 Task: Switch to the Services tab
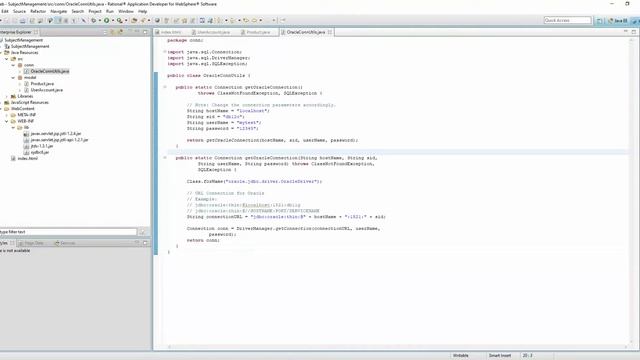click(x=65, y=243)
